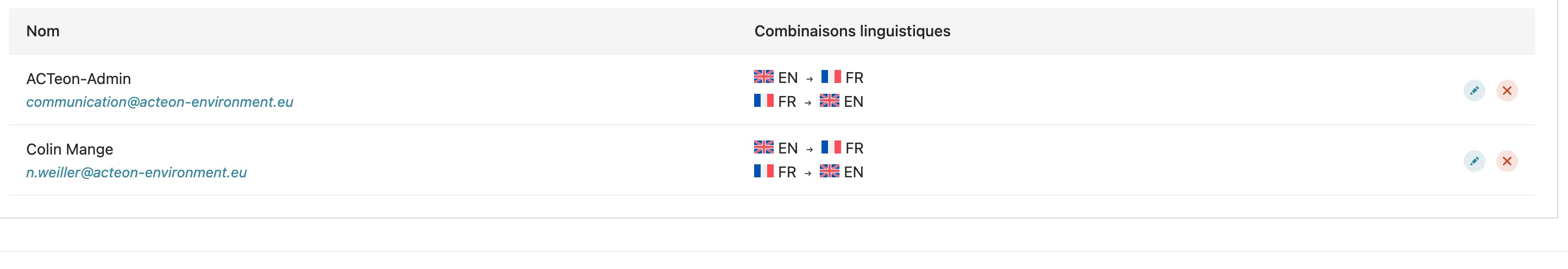Viewport: 1568px width, 269px height.
Task: Remove Colin Mange using red X icon
Action: (1507, 161)
